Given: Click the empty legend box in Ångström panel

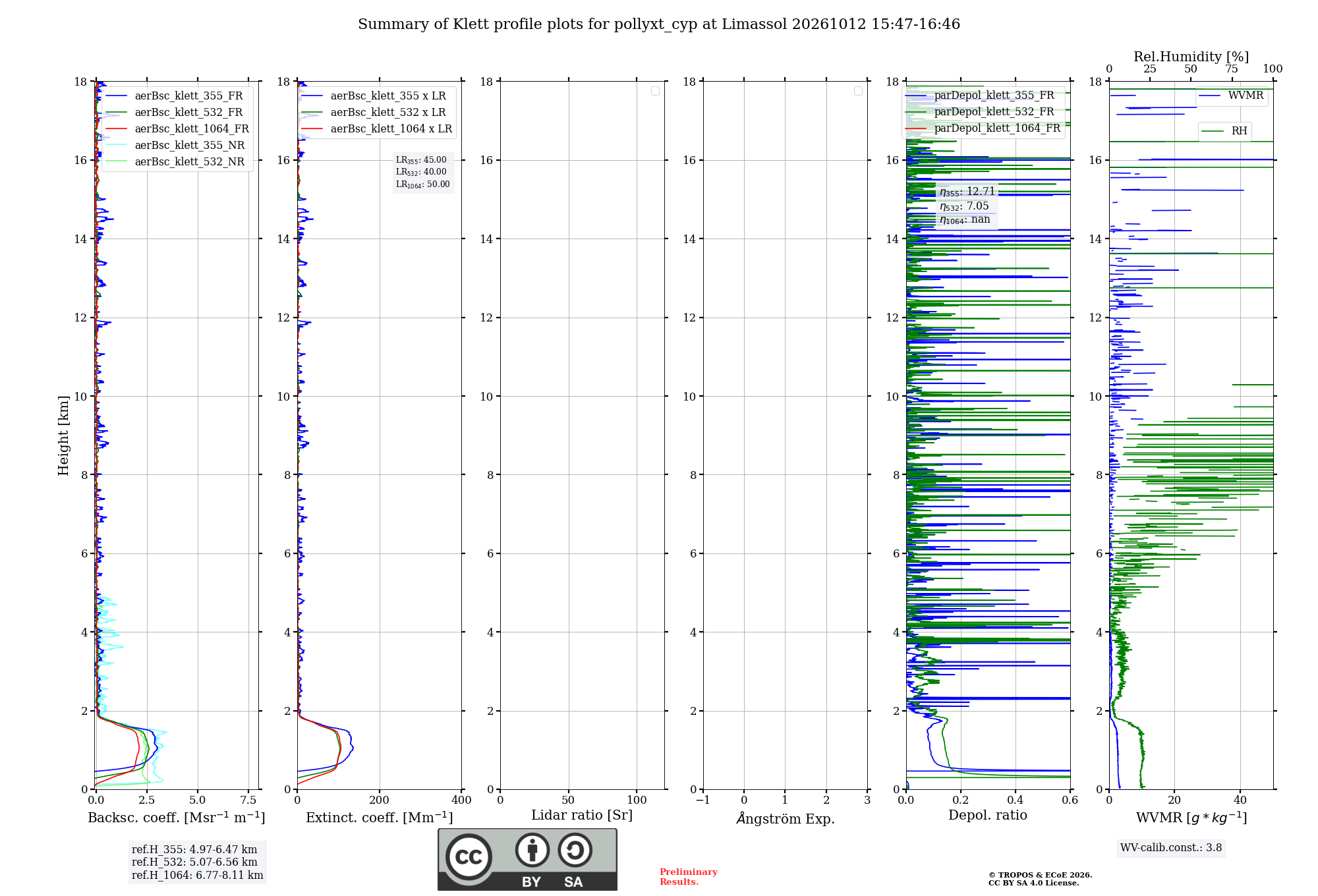Looking at the screenshot, I should tap(858, 91).
